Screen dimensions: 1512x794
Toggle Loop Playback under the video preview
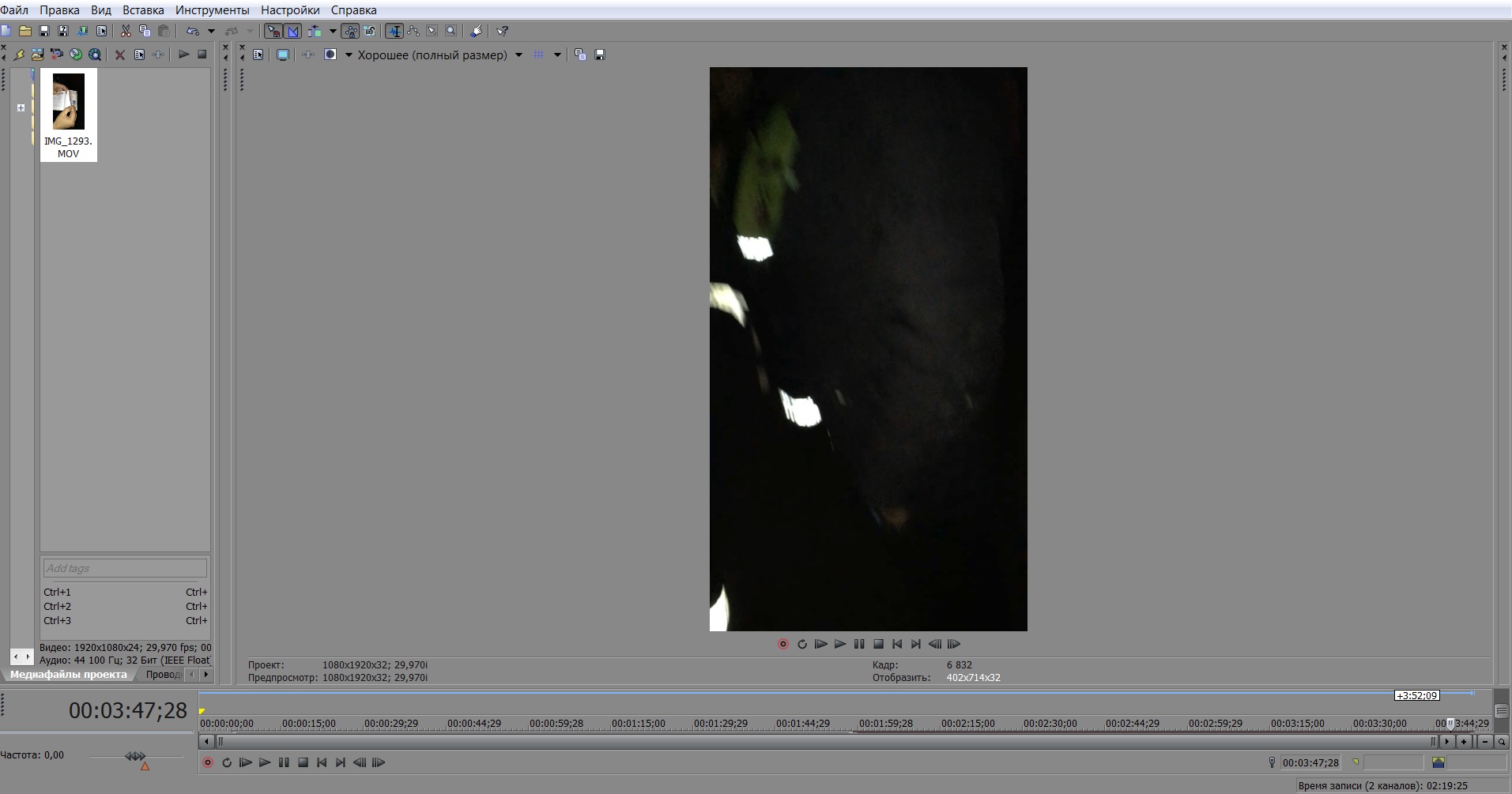(x=802, y=644)
